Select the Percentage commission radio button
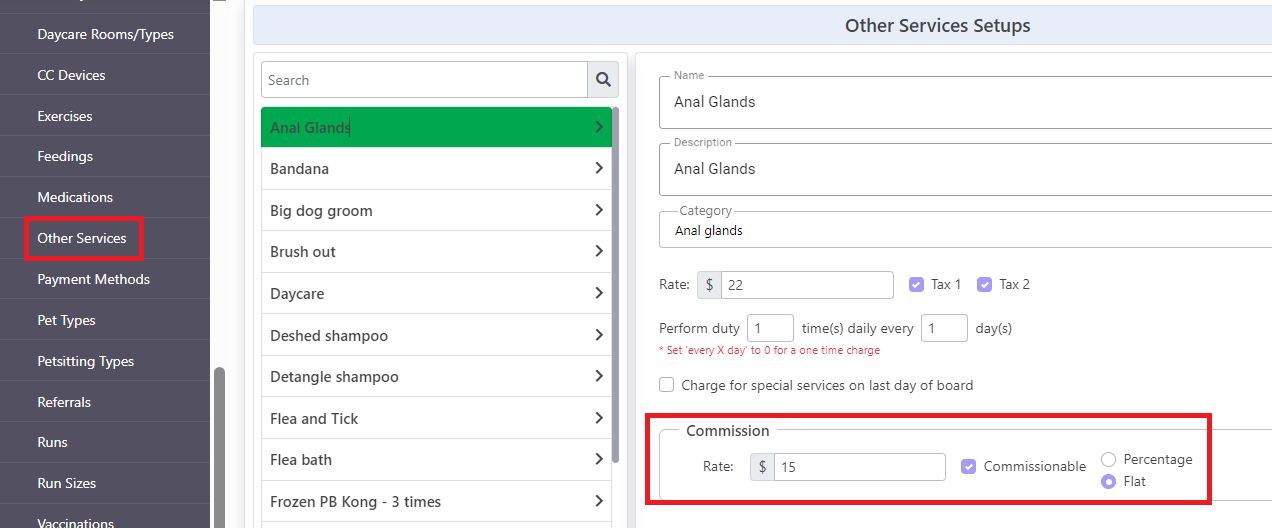The image size is (1272, 528). [1108, 459]
